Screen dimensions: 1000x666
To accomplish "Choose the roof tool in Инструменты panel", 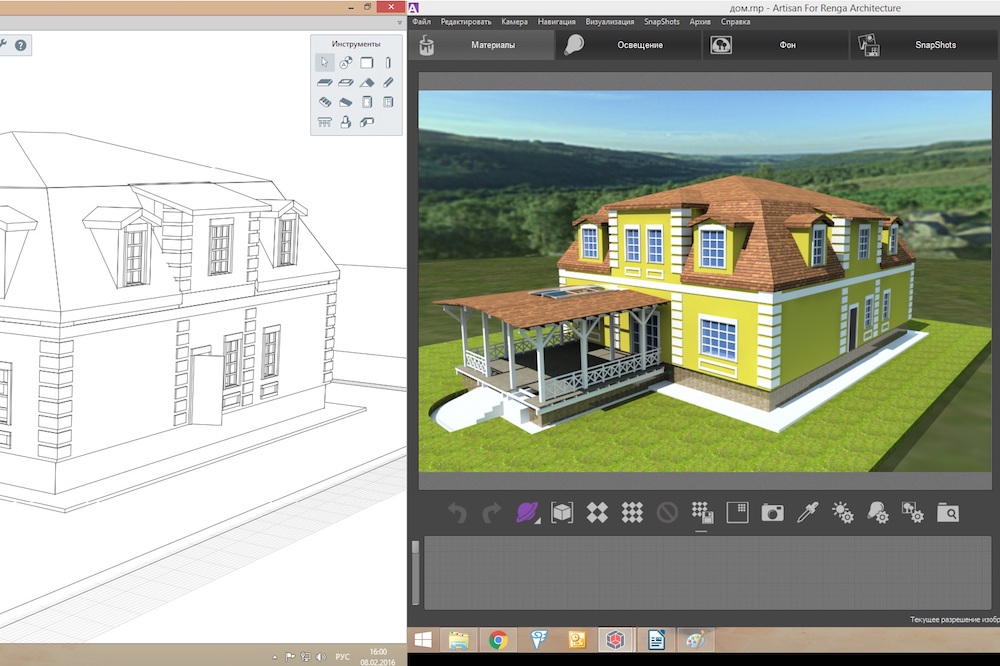I will pyautogui.click(x=367, y=82).
